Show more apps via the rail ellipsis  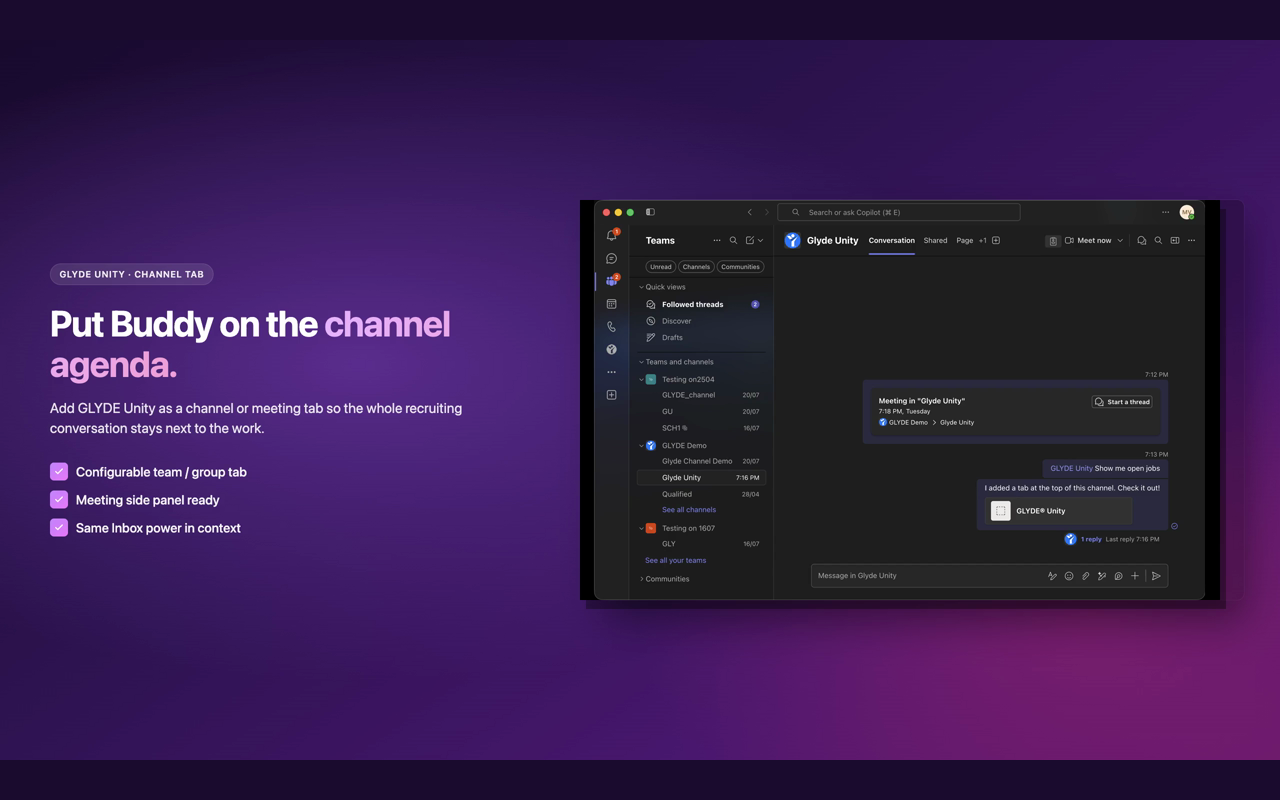coord(612,372)
